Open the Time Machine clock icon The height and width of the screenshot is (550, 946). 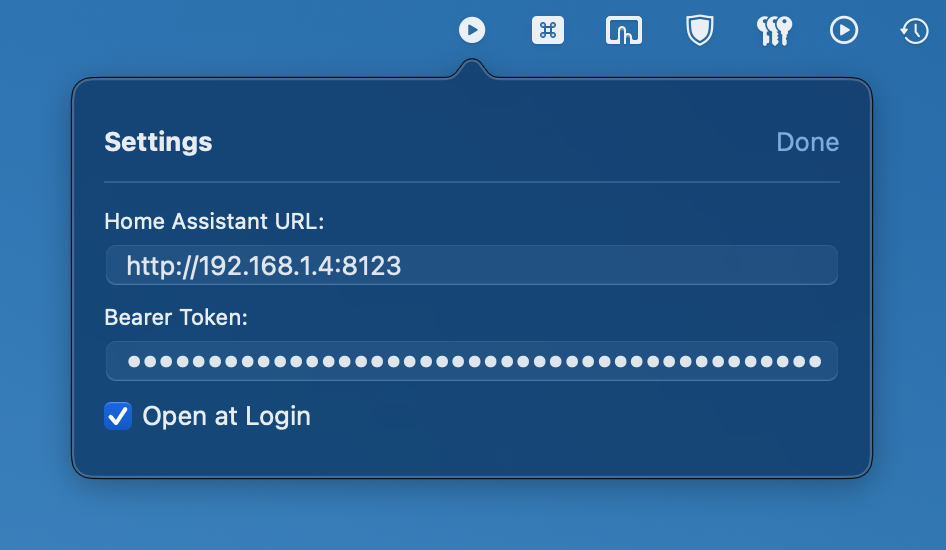(x=915, y=31)
